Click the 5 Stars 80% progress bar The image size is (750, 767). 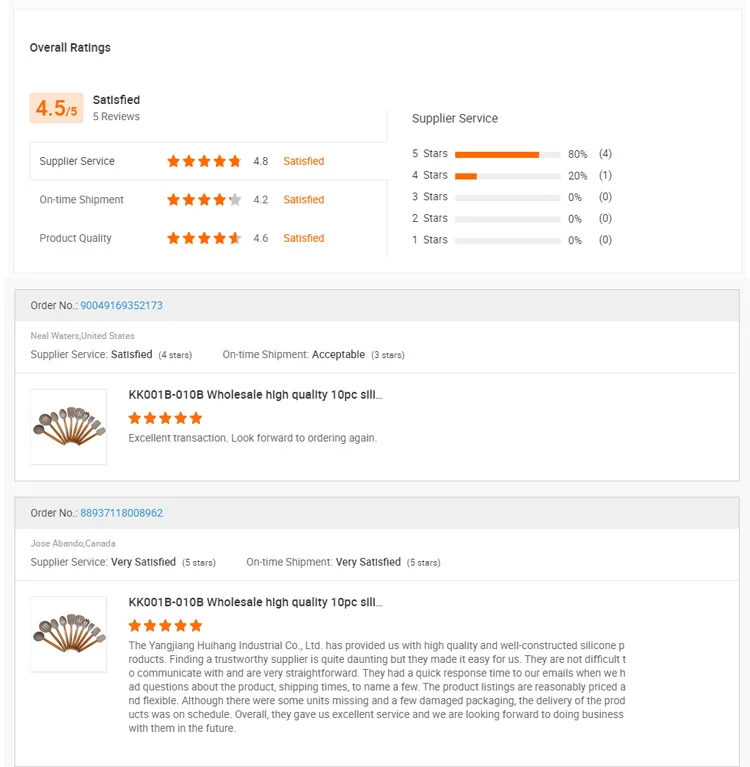click(507, 155)
